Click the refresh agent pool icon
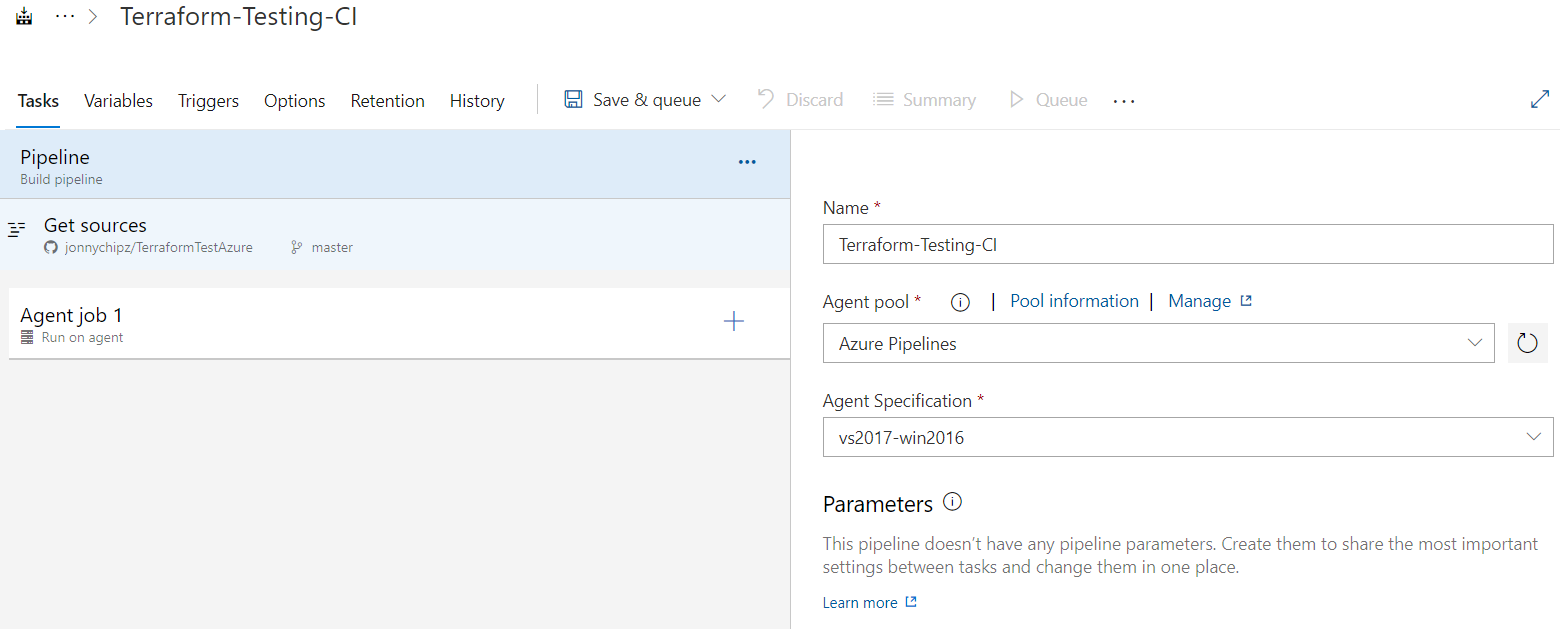This screenshot has height=629, width=1566. pyautogui.click(x=1526, y=343)
